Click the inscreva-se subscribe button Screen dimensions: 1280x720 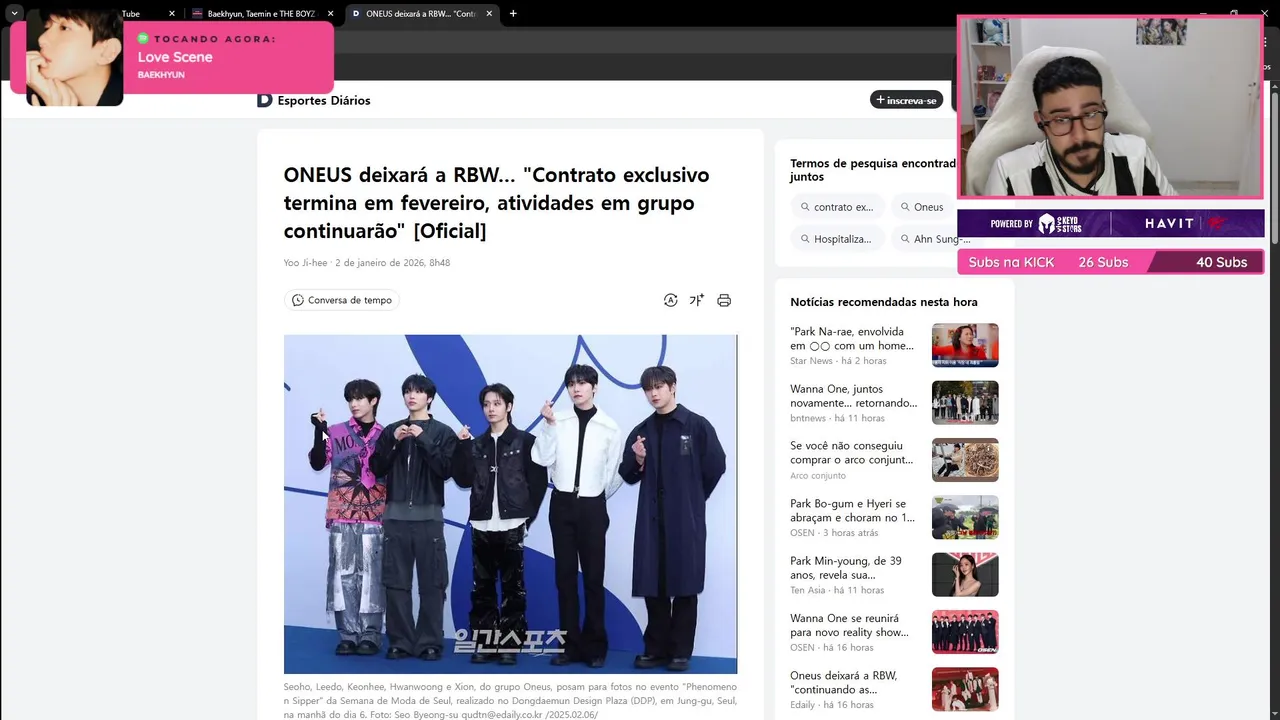point(906,100)
